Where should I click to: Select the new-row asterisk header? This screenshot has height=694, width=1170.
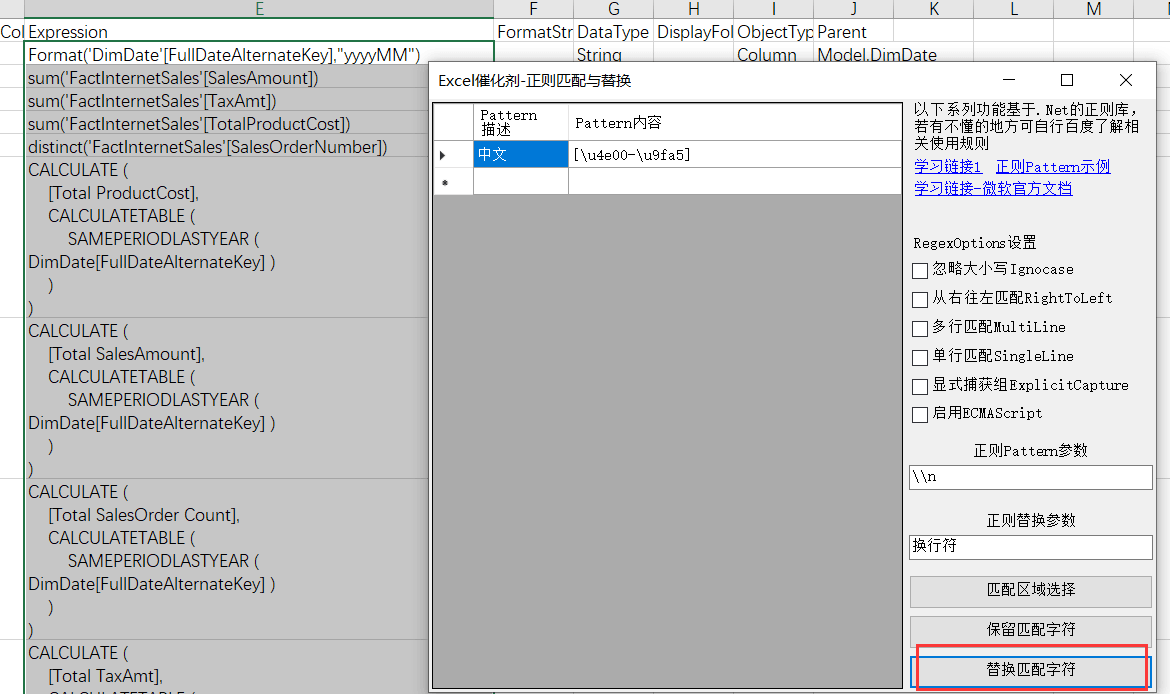coord(453,182)
